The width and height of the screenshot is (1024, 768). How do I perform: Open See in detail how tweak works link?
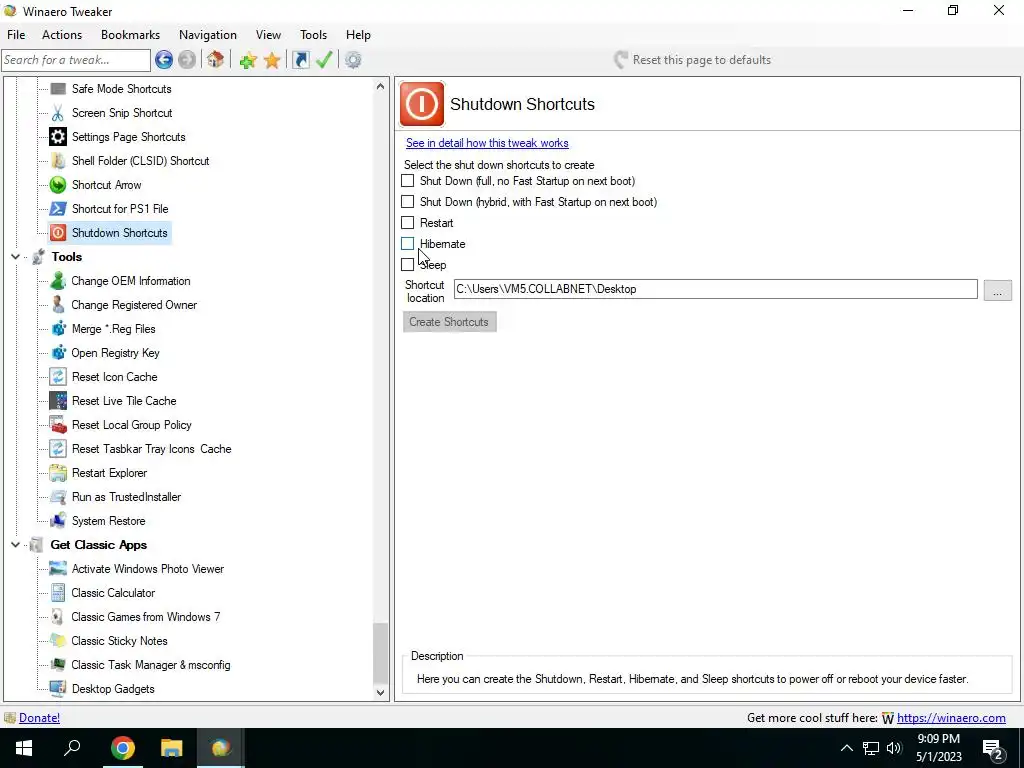(487, 143)
